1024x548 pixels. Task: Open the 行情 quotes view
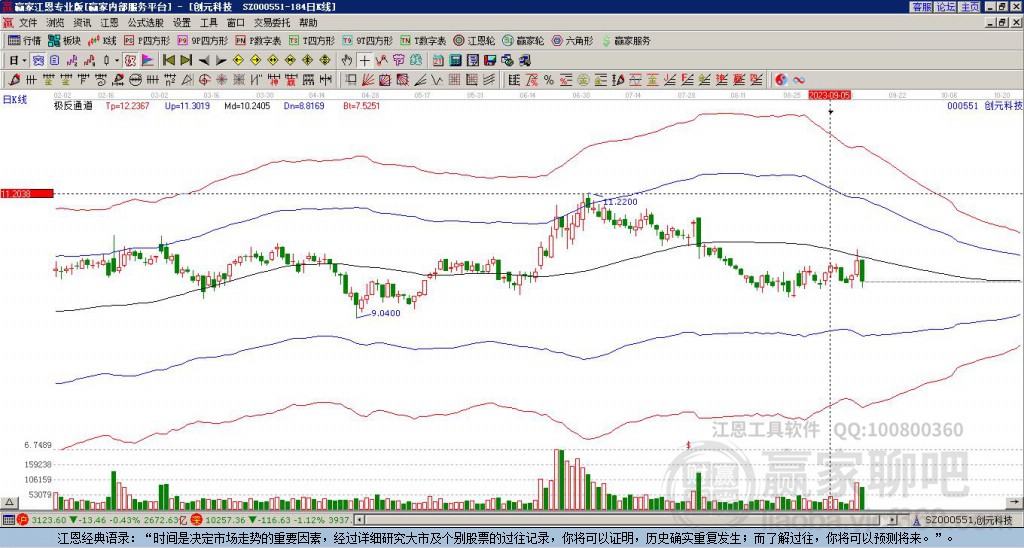[x=25, y=40]
